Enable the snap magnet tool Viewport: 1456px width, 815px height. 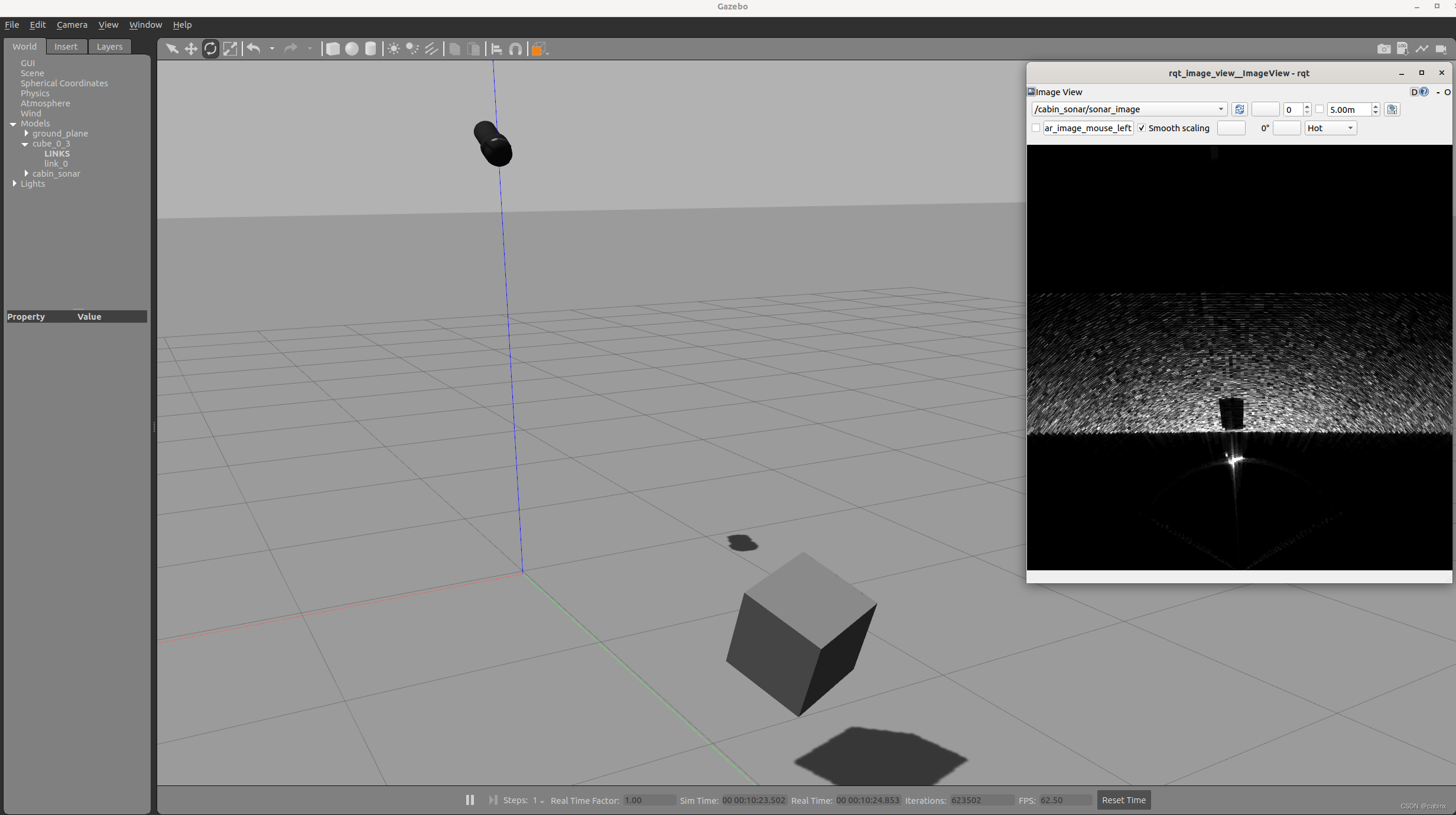515,49
